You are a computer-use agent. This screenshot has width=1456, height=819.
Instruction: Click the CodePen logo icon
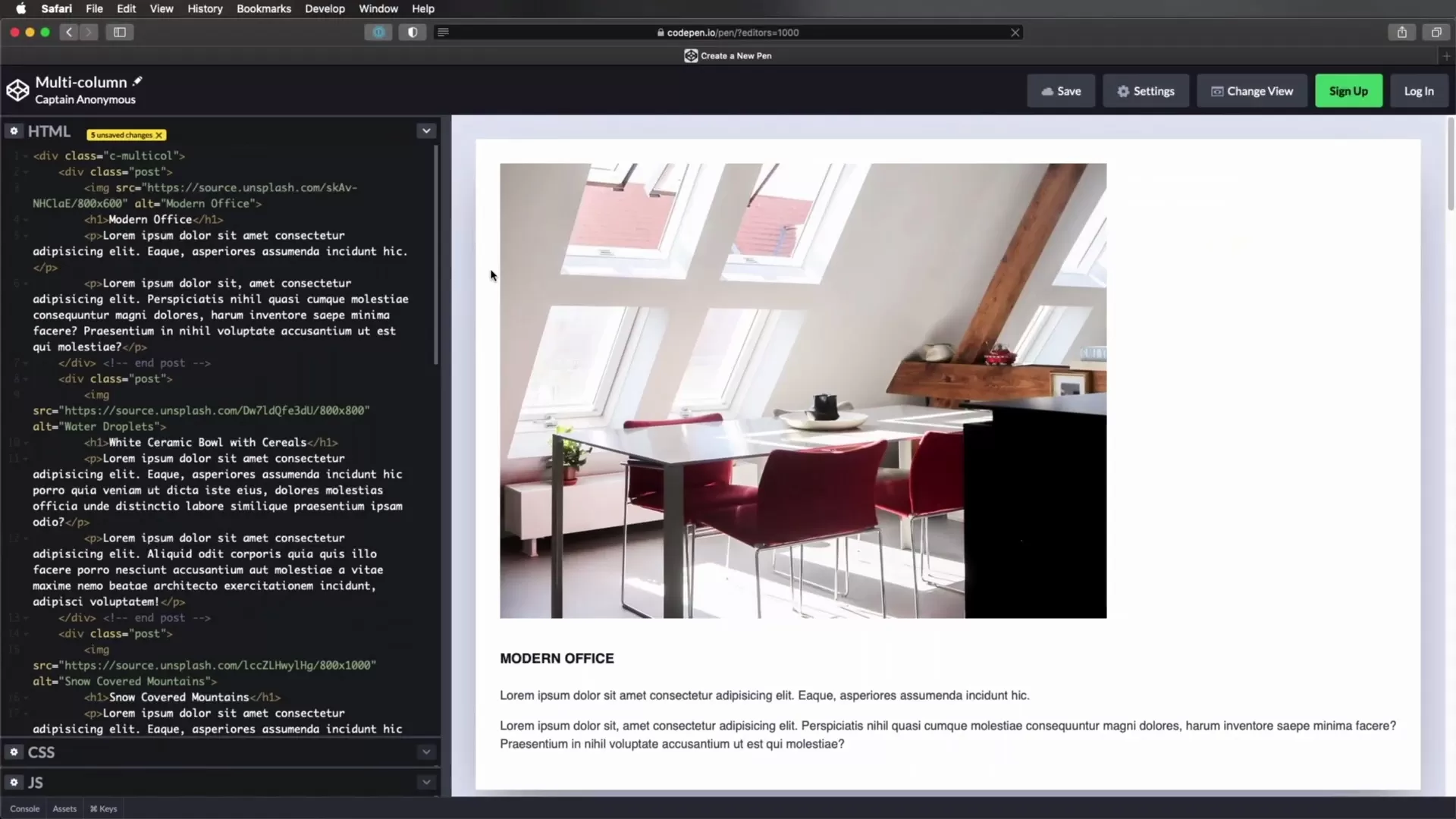(17, 89)
